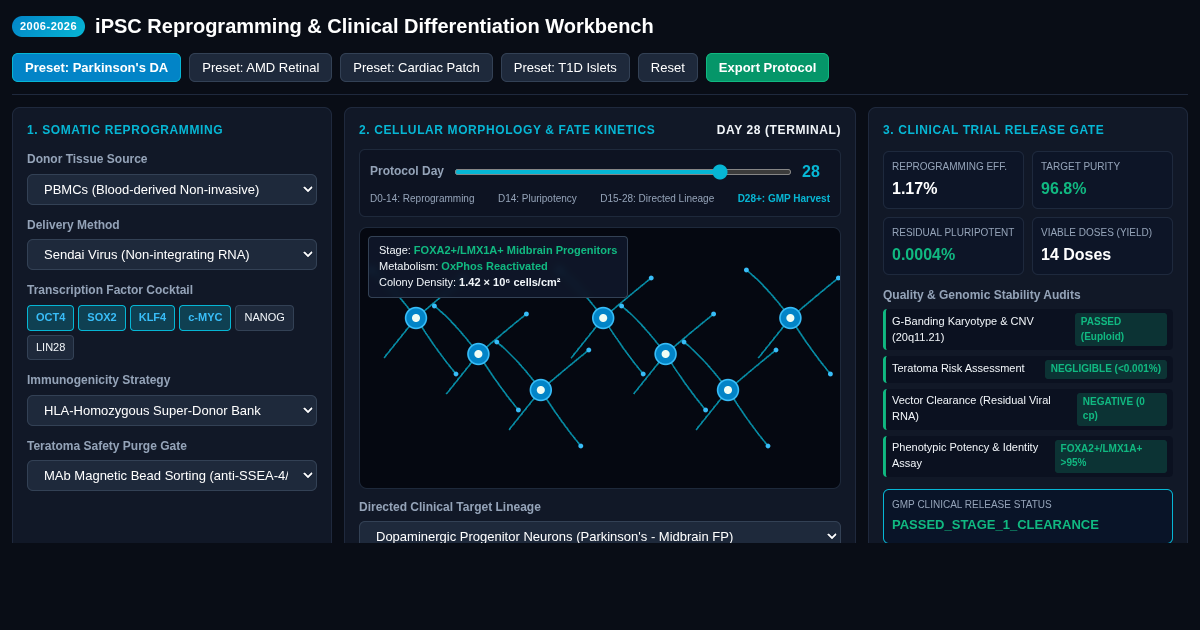Apply the AMD Retinal preset
This screenshot has height=630, width=1200.
[260, 68]
